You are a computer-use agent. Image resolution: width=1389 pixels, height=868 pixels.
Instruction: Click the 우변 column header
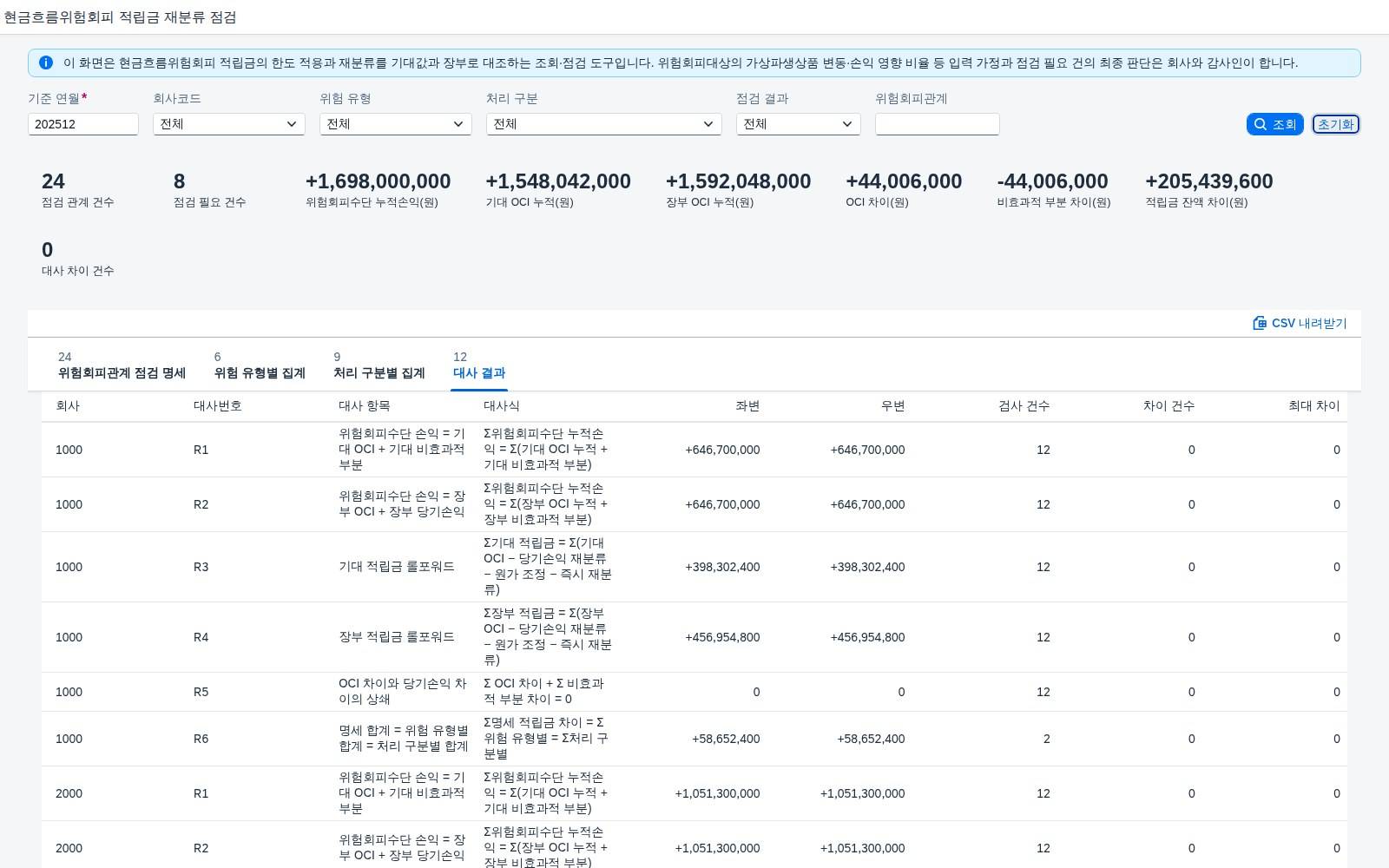click(x=892, y=405)
